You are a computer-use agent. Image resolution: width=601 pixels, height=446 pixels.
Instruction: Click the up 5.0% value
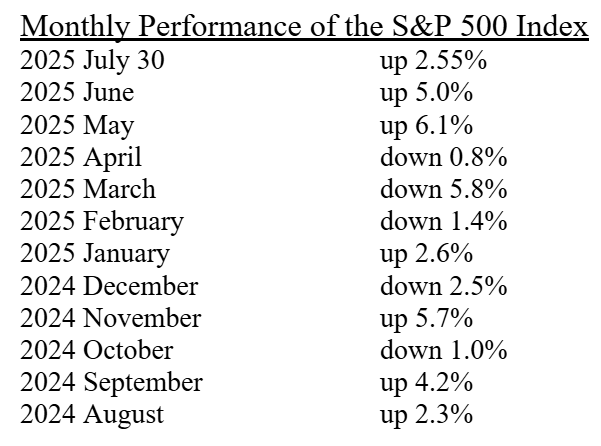426,93
